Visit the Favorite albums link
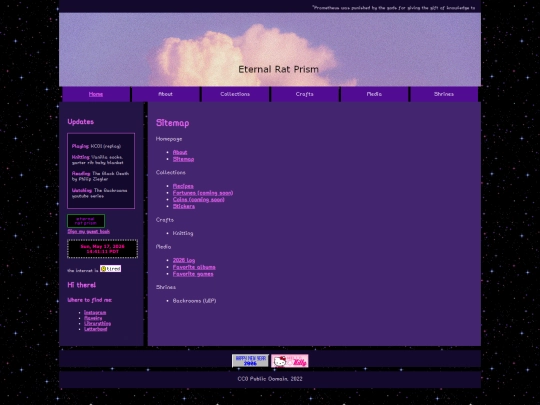The height and width of the screenshot is (405, 540). 194,267
